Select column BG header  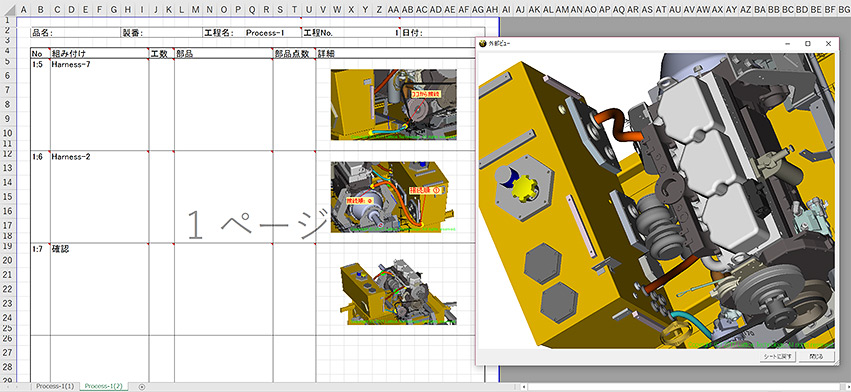click(x=844, y=9)
